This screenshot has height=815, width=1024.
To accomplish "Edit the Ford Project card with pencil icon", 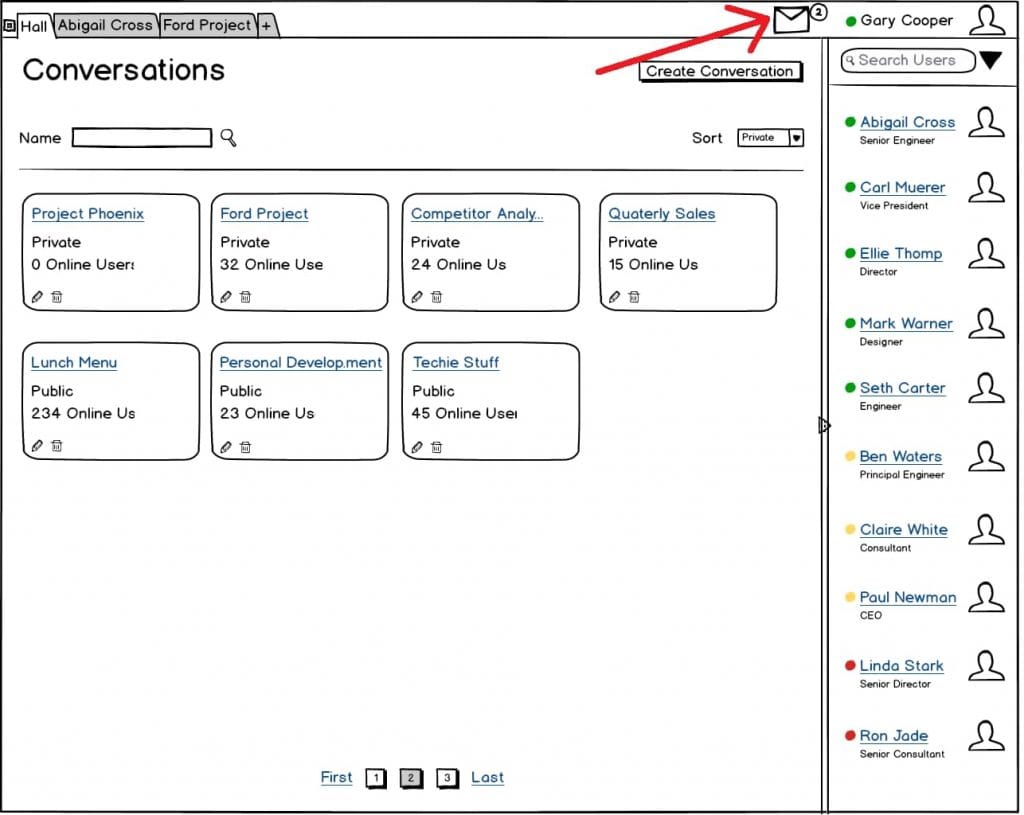I will [226, 297].
